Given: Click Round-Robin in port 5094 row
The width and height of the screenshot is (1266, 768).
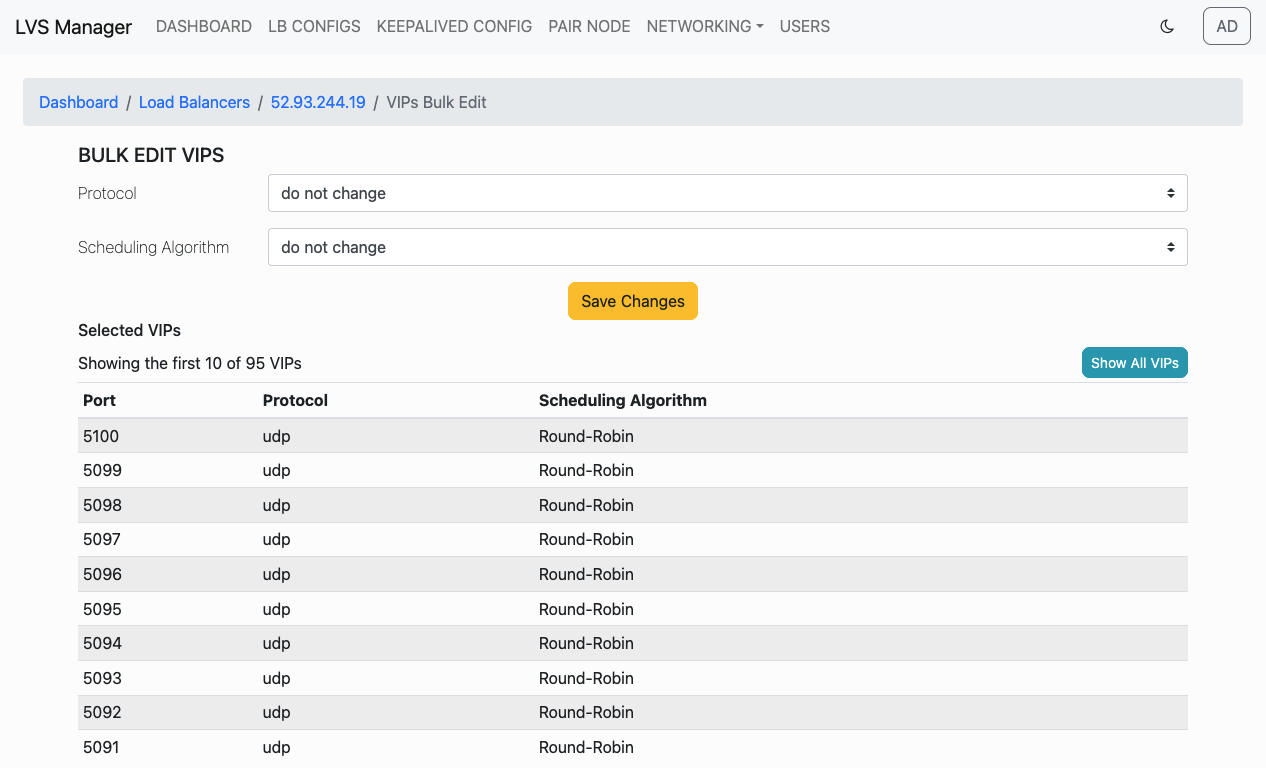Looking at the screenshot, I should 586,643.
